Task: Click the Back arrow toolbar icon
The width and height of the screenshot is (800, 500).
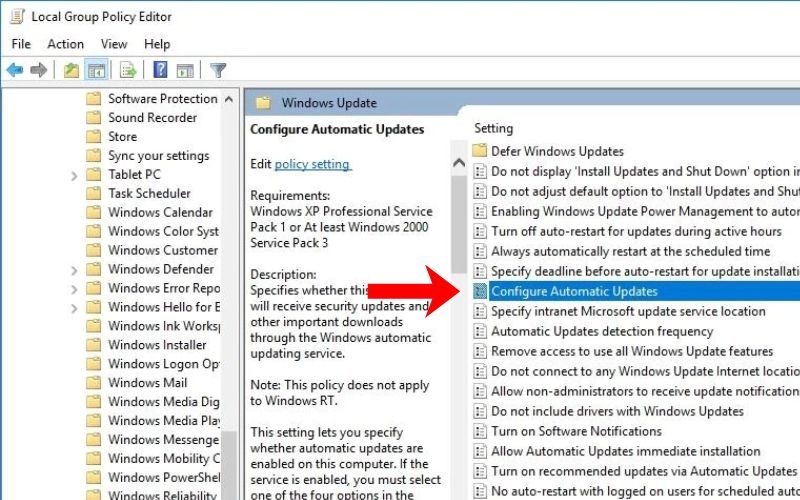Action: click(x=15, y=70)
